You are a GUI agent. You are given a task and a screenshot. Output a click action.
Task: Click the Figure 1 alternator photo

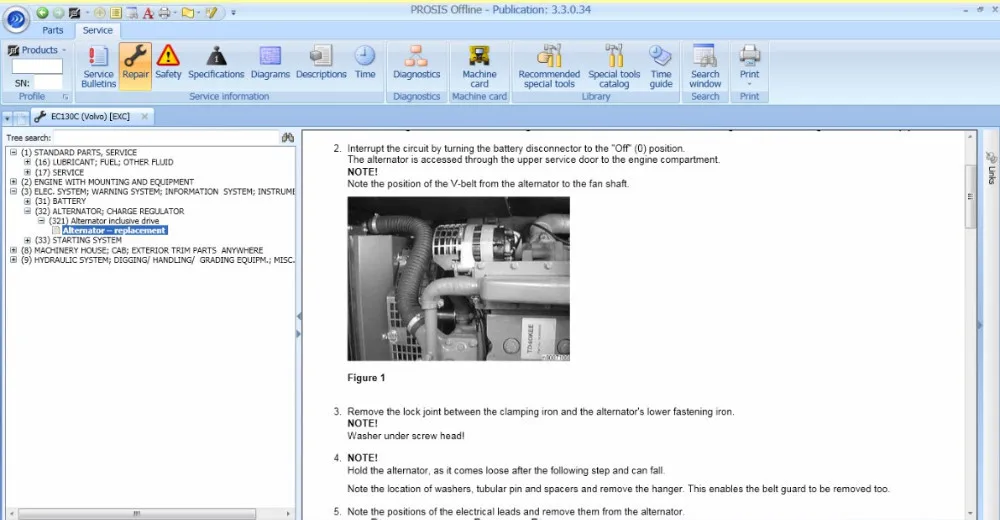459,279
